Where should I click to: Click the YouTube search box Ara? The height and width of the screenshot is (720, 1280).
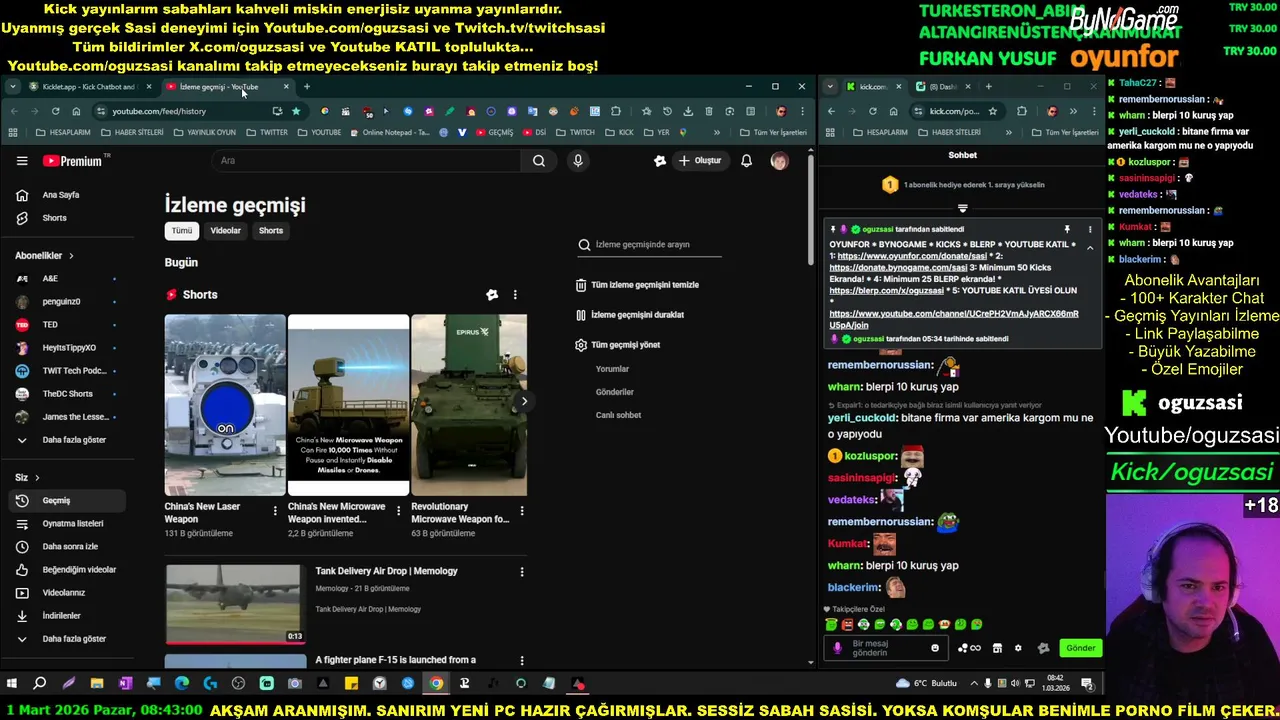pos(366,161)
